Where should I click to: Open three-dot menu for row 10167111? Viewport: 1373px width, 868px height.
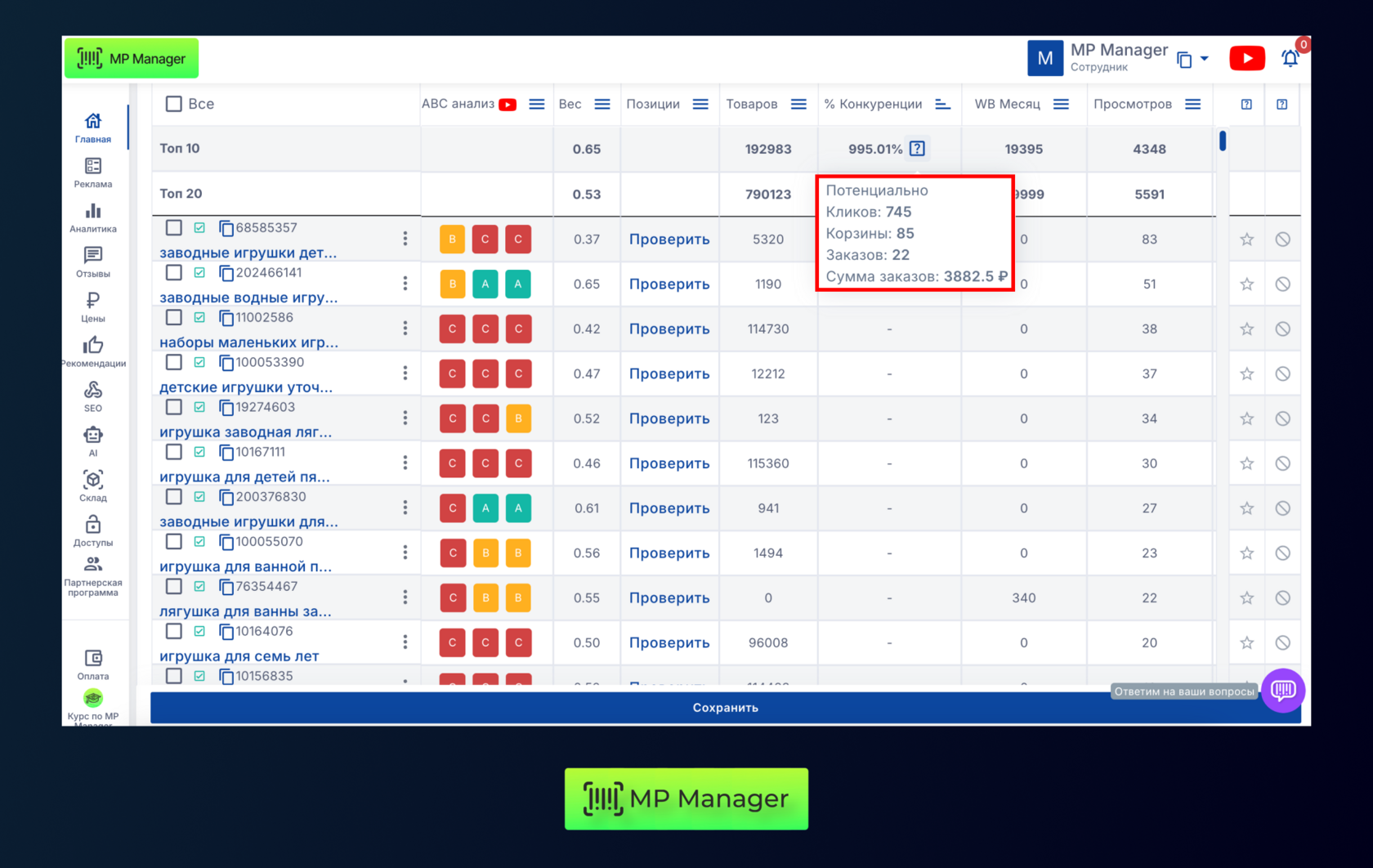coord(405,463)
